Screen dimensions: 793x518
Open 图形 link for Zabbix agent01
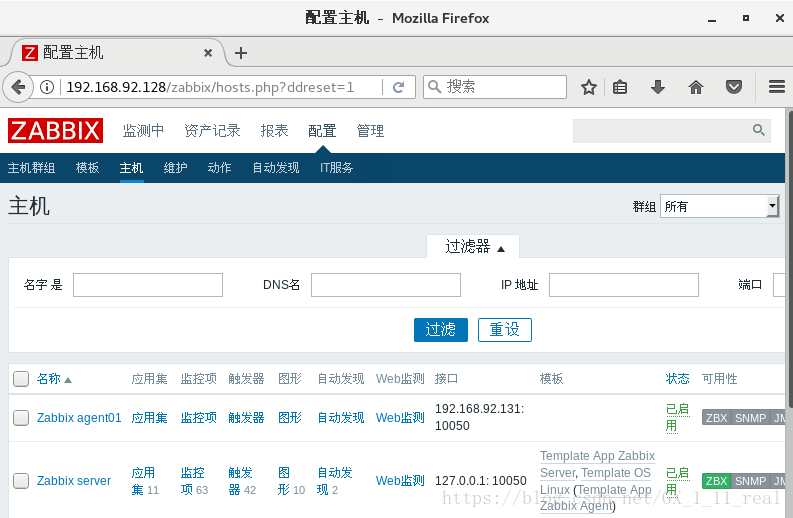[290, 418]
